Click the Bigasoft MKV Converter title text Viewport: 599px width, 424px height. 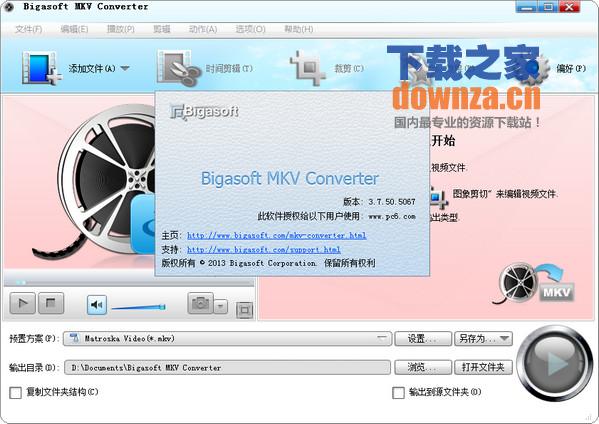tap(290, 179)
